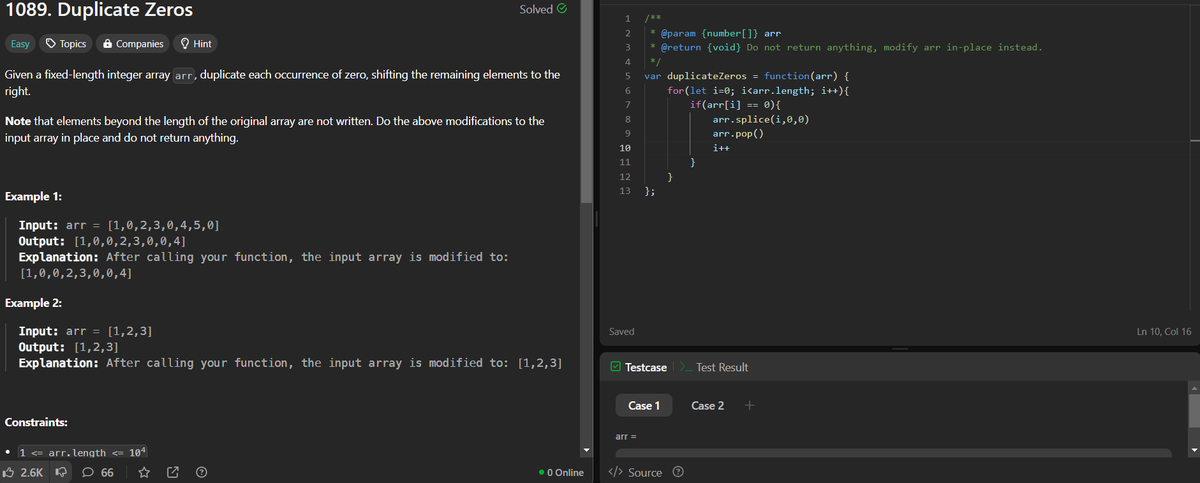The width and height of the screenshot is (1200, 483).
Task: Click the Easy difficulty badge
Action: [x=20, y=44]
